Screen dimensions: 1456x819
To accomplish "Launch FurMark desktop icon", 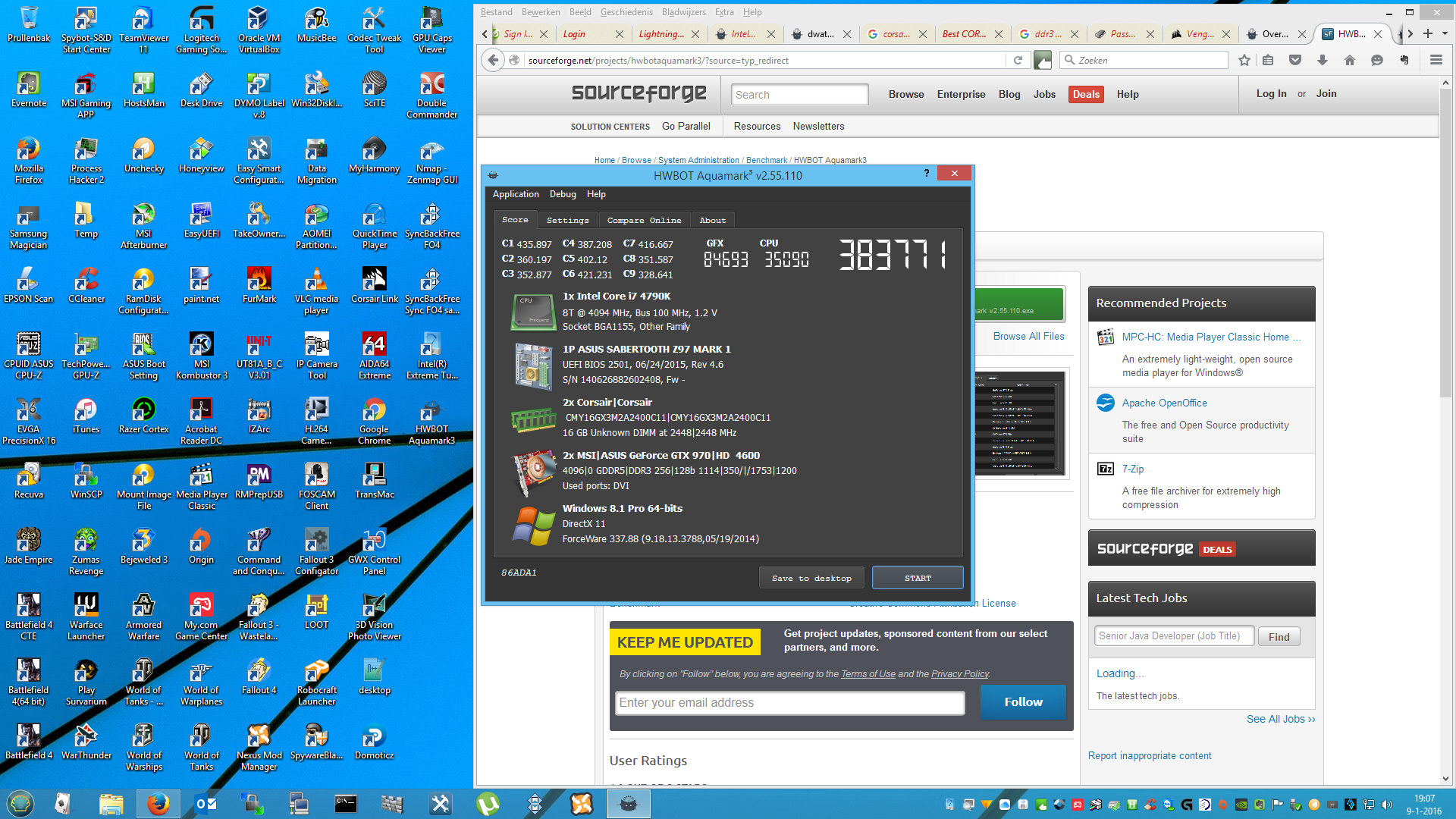I will click(x=259, y=286).
